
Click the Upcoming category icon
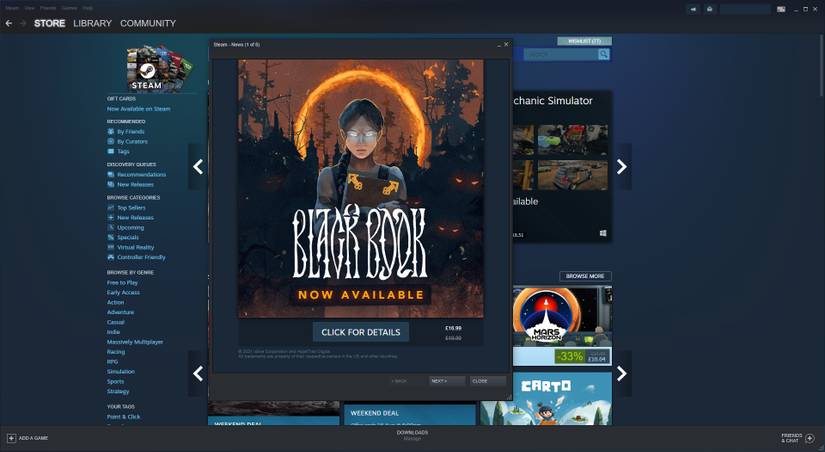pos(110,228)
